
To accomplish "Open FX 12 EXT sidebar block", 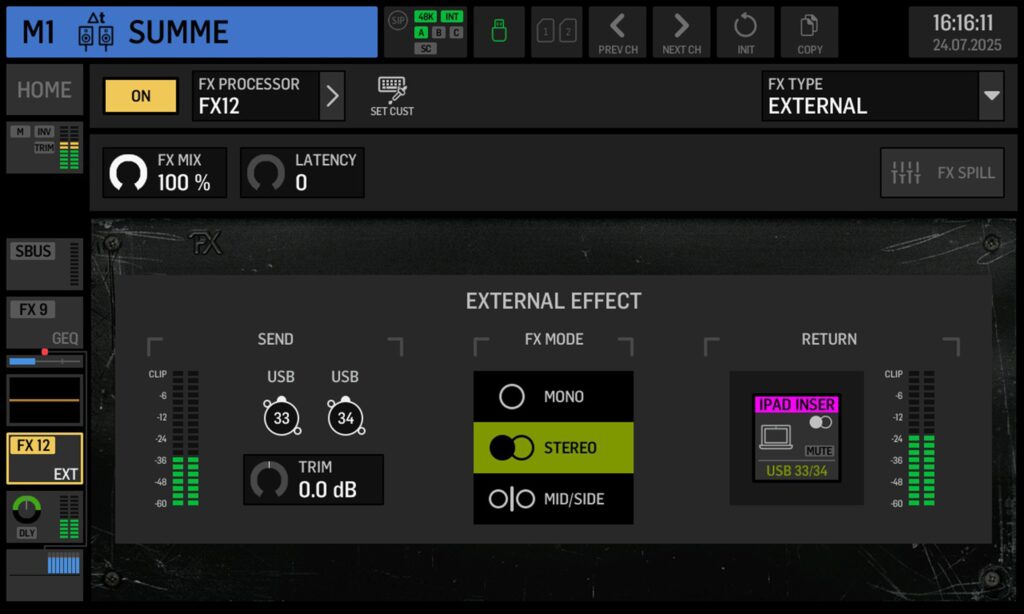I will [x=45, y=459].
